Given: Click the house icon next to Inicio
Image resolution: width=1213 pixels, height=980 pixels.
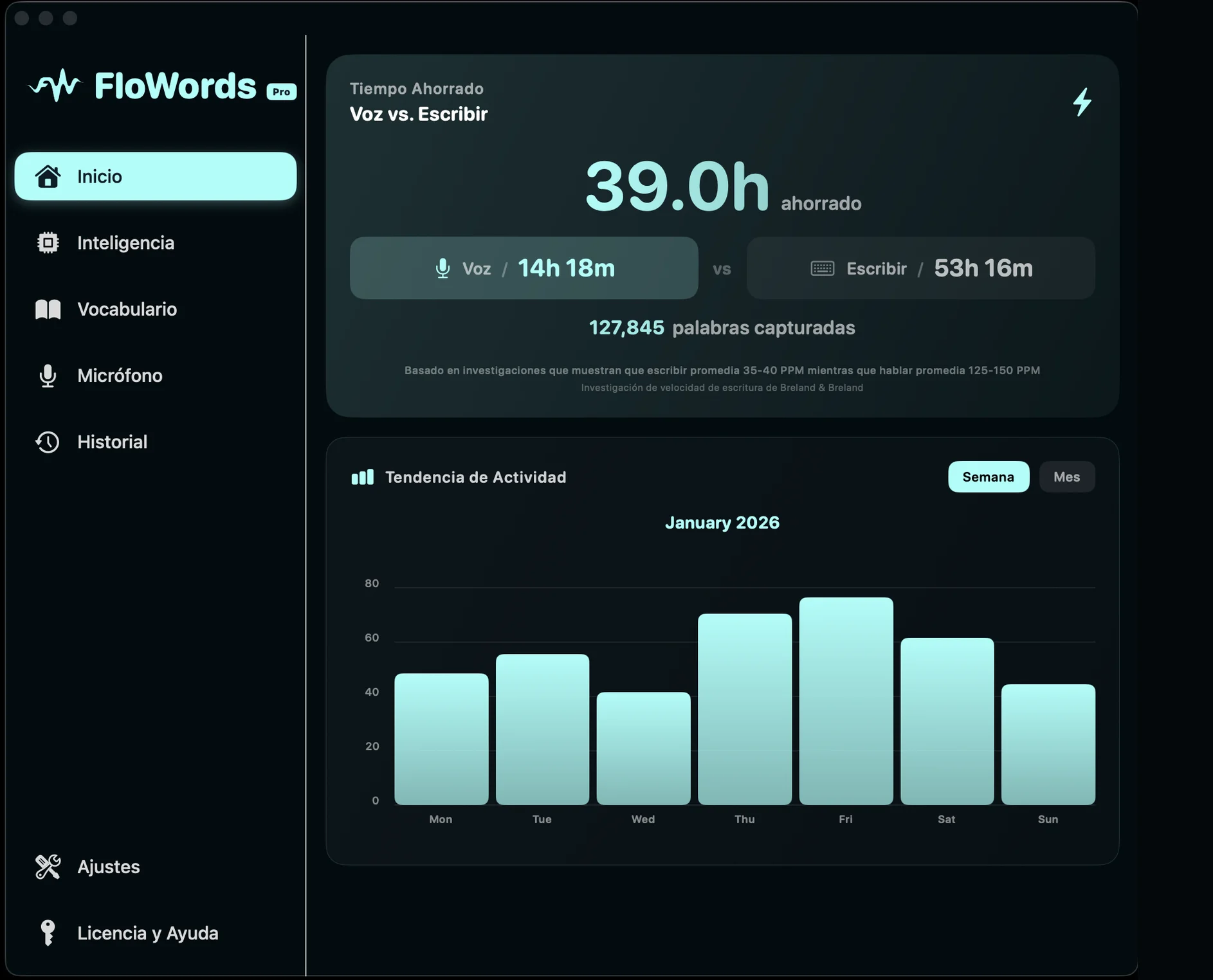Looking at the screenshot, I should click(x=48, y=176).
